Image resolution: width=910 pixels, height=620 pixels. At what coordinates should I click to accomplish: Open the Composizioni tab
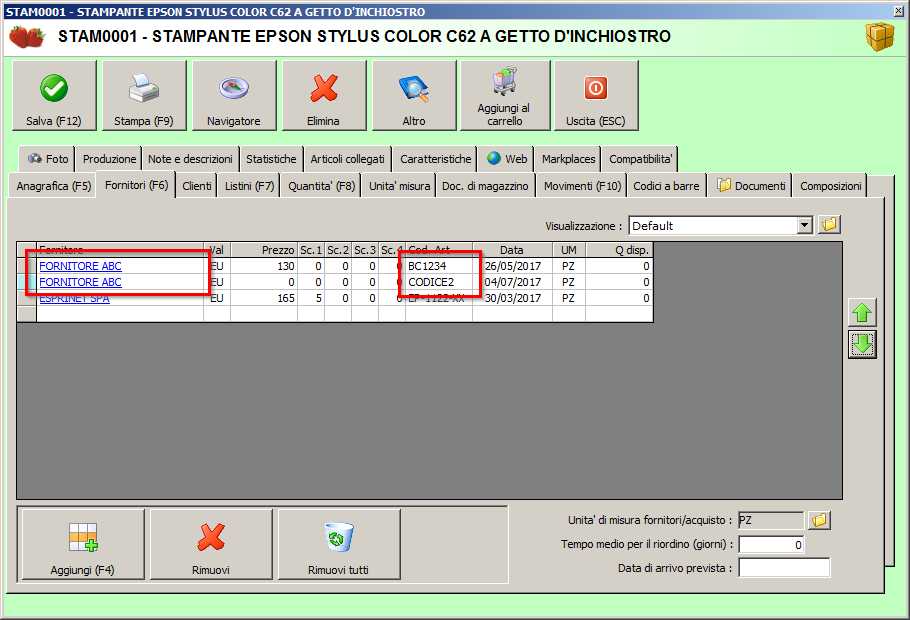830,186
